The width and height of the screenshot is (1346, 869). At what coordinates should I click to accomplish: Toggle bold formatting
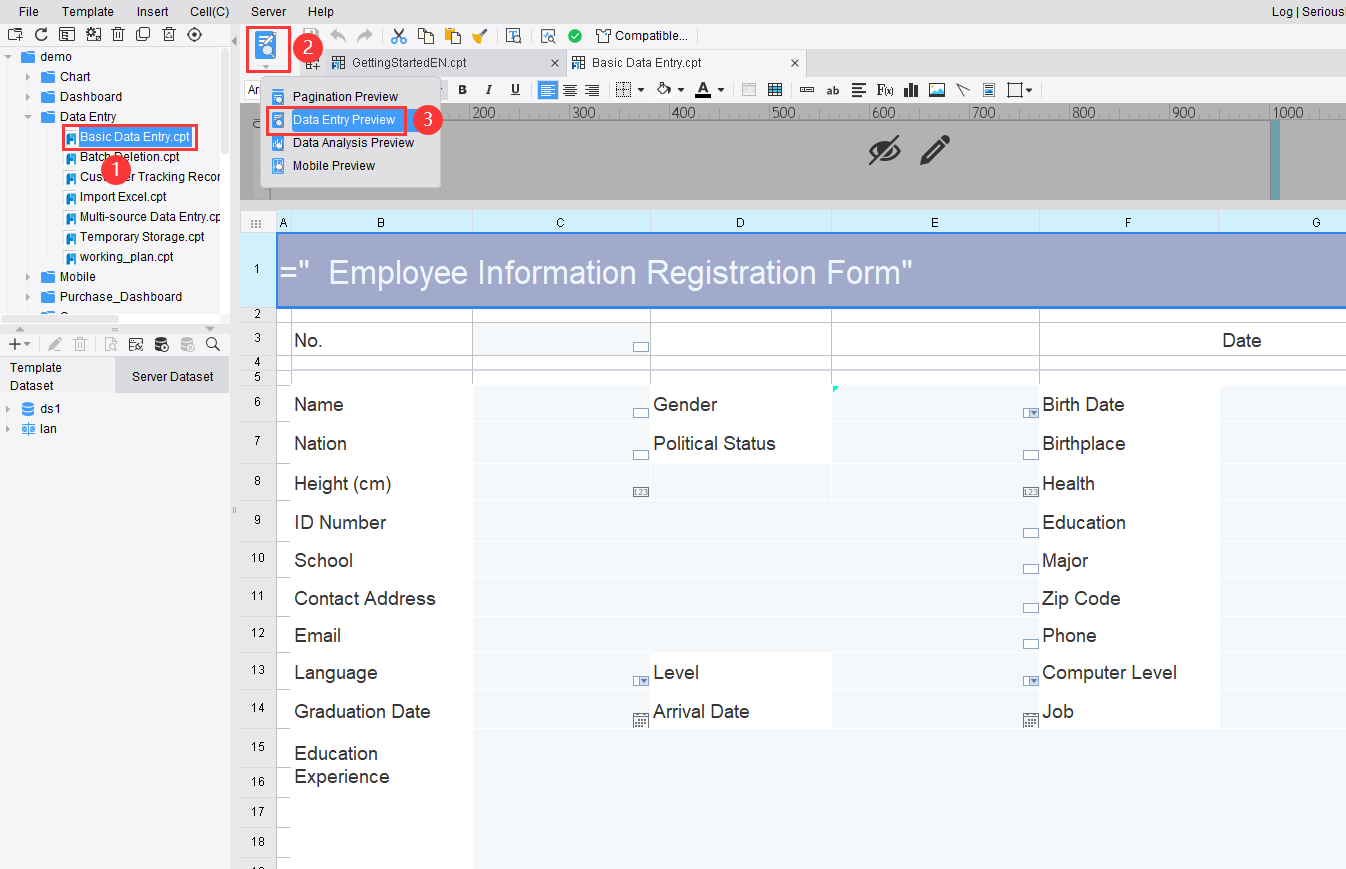click(x=462, y=90)
